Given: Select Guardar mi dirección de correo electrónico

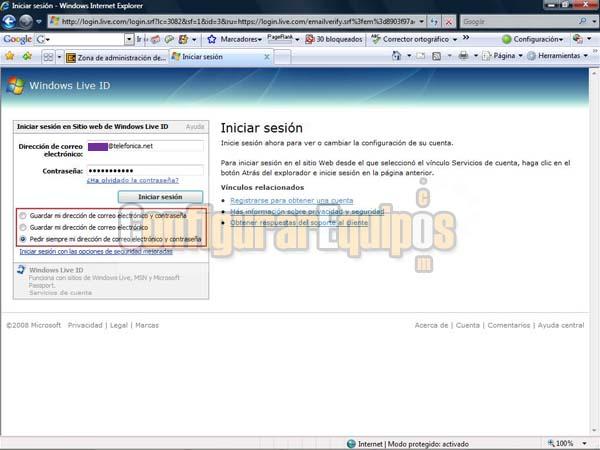Looking at the screenshot, I should [23, 227].
